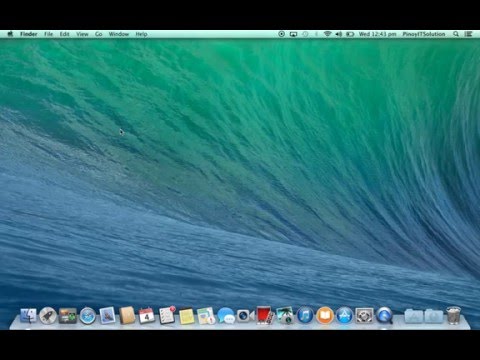The width and height of the screenshot is (480, 360).
Task: Open the Trash in the Dock
Action: point(454,315)
